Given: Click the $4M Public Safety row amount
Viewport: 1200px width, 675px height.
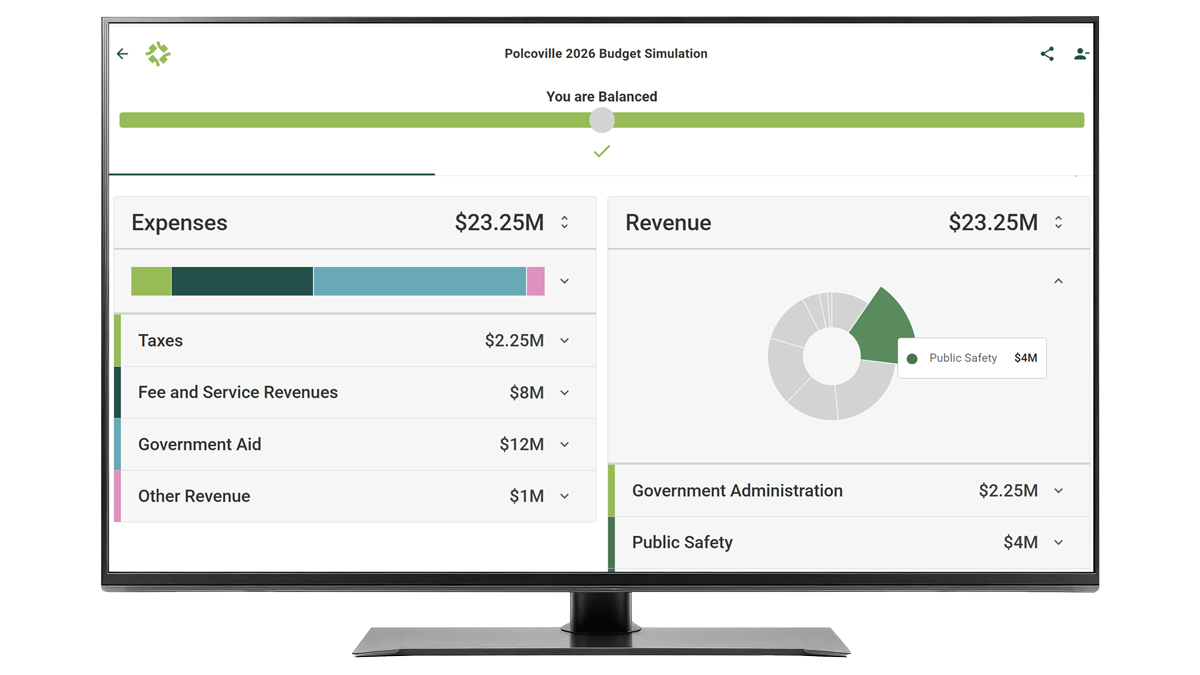Looking at the screenshot, I should coord(1021,543).
